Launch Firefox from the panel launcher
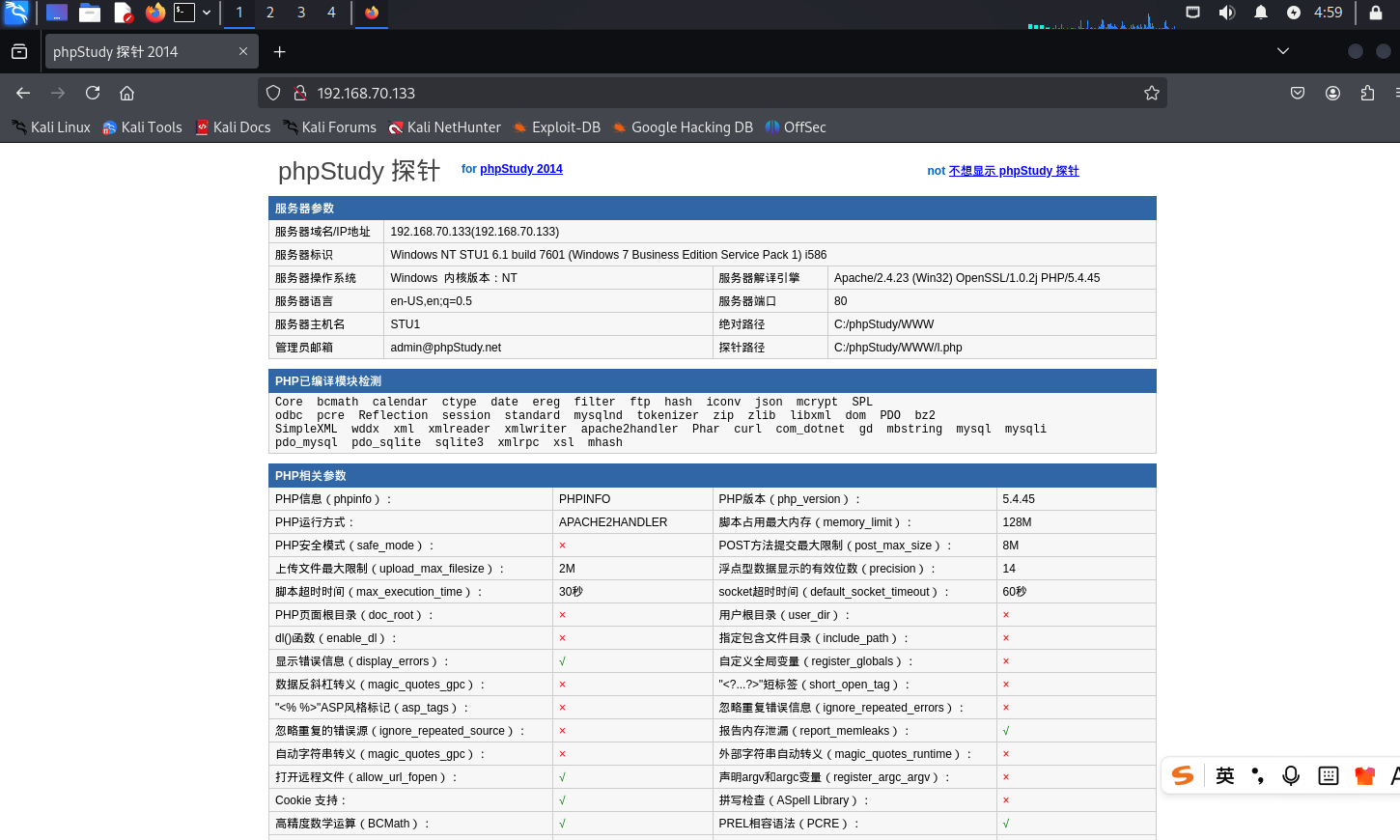The image size is (1400, 840). point(155,13)
